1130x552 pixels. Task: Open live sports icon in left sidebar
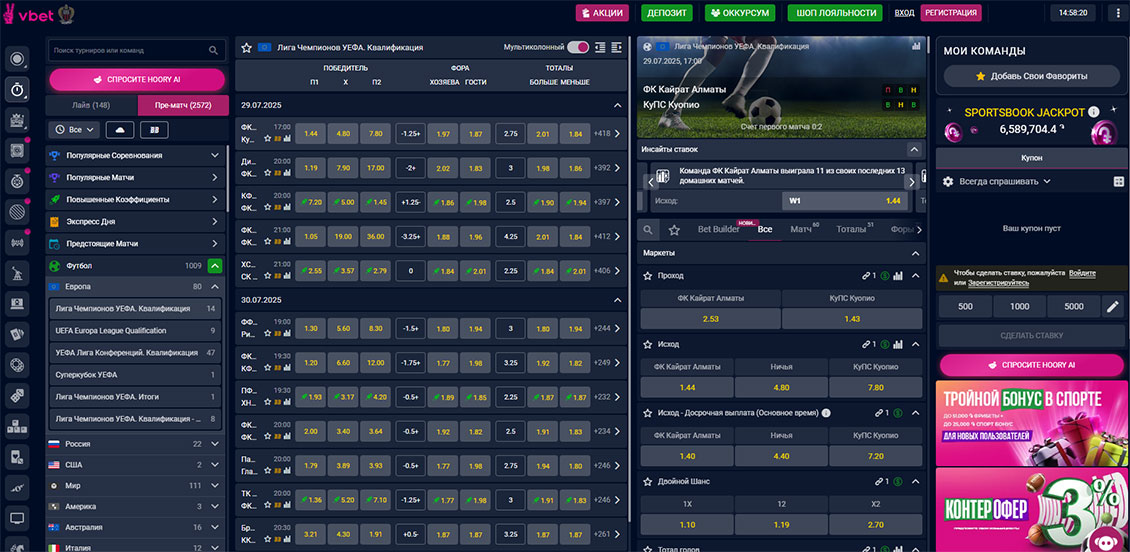[17, 58]
